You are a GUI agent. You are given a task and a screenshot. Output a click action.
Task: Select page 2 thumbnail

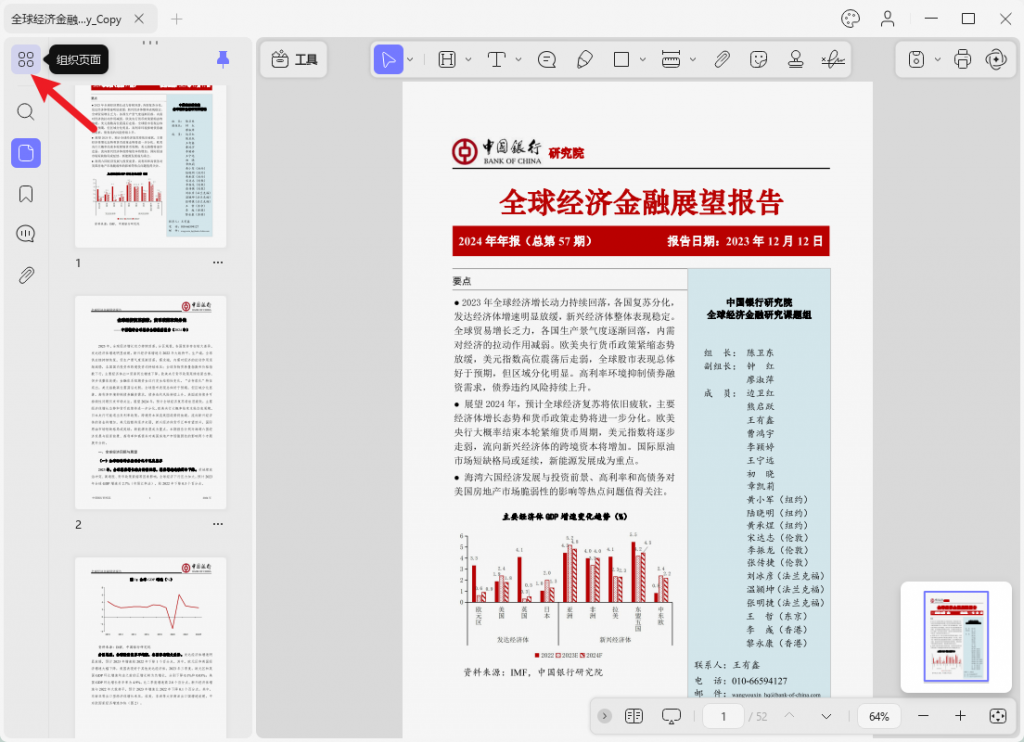click(x=151, y=402)
